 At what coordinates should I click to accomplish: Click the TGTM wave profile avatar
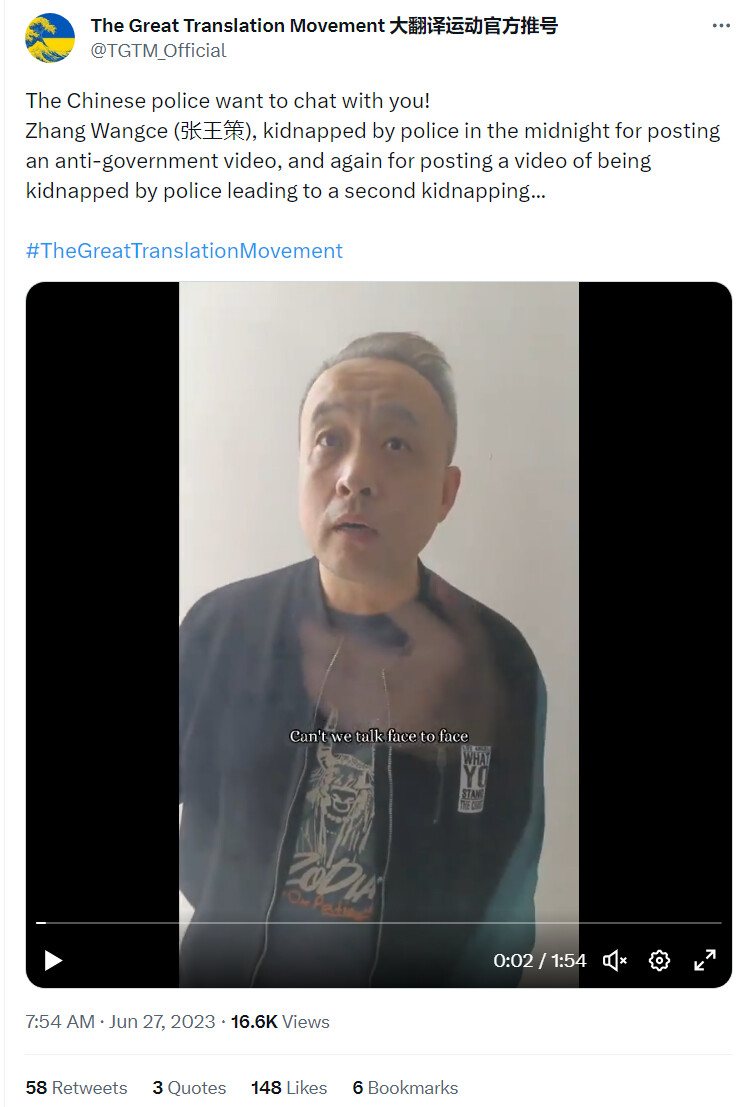tap(50, 38)
